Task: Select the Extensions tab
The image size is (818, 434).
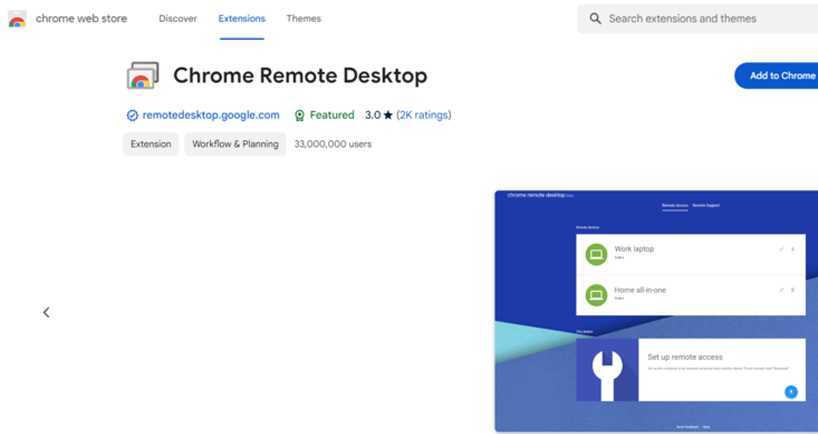Action: [242, 18]
